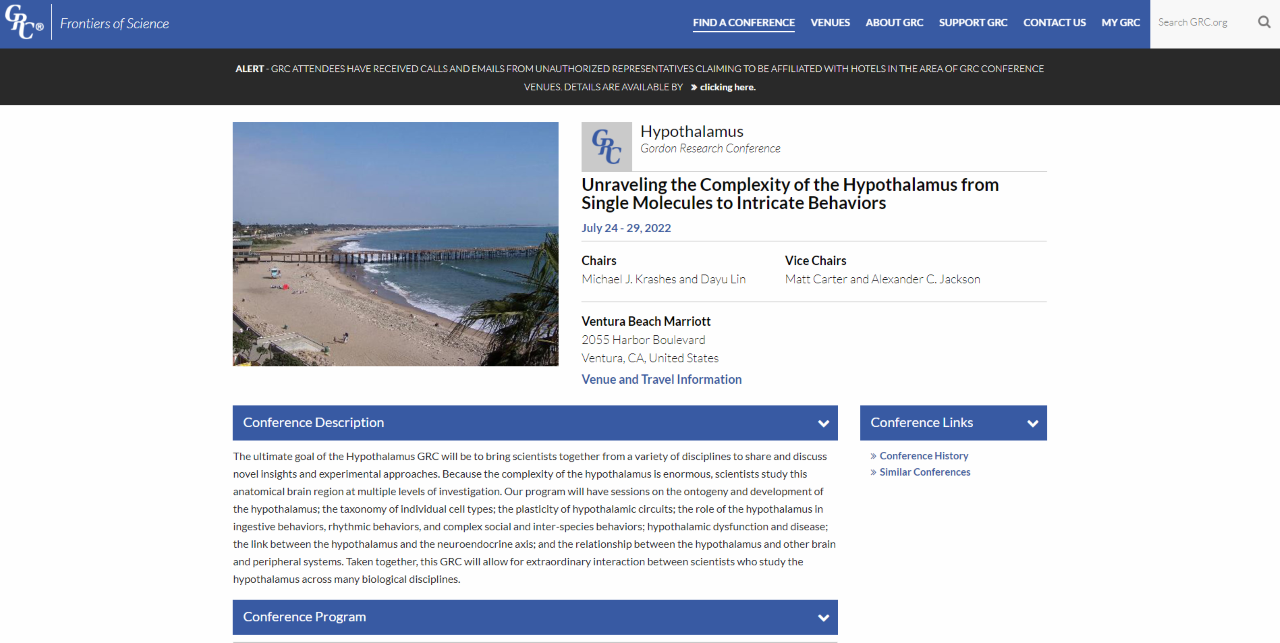
Task: Open the Support GRC menu item
Action: pyautogui.click(x=973, y=23)
